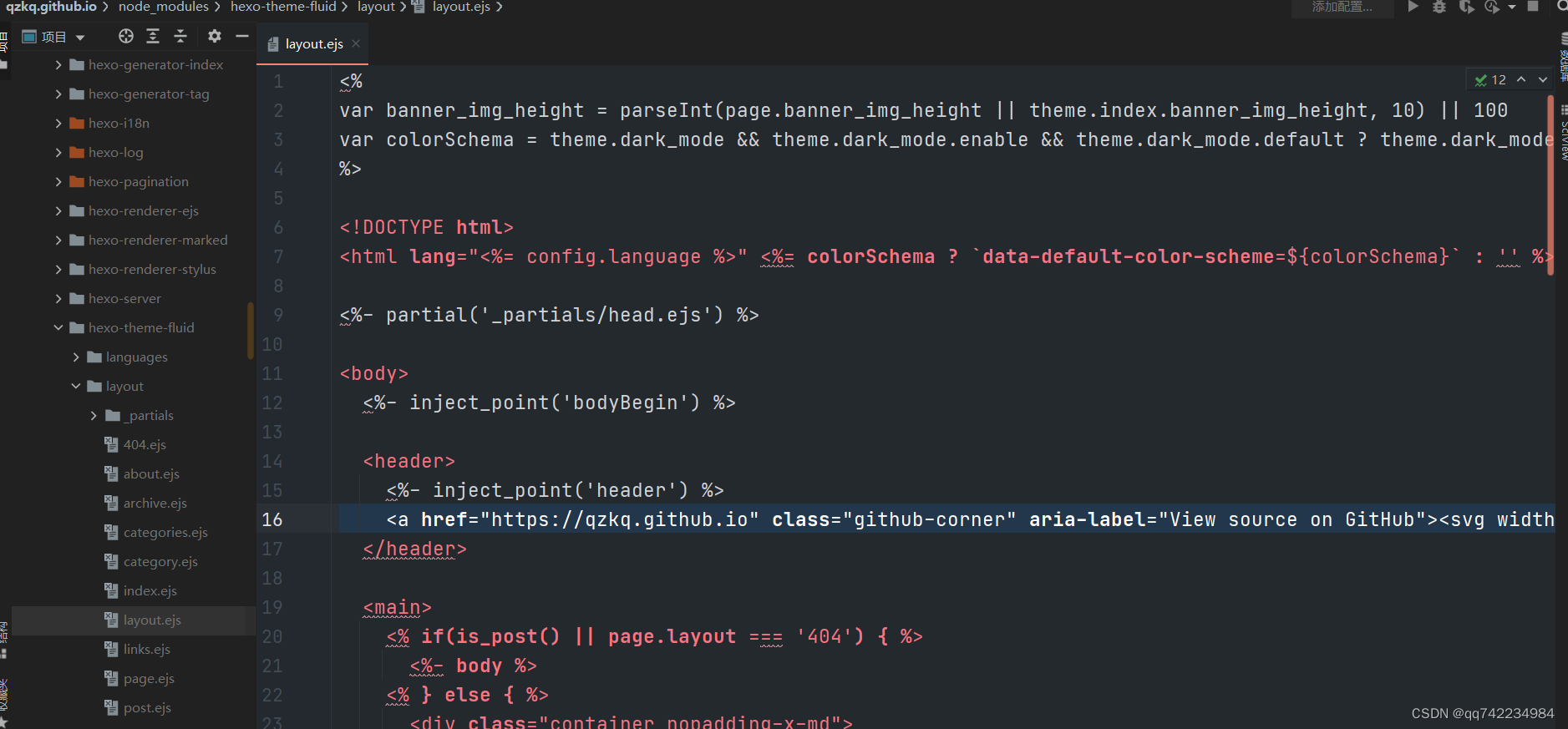Click node_modules in the breadcrumb path
1568x729 pixels.
click(163, 7)
